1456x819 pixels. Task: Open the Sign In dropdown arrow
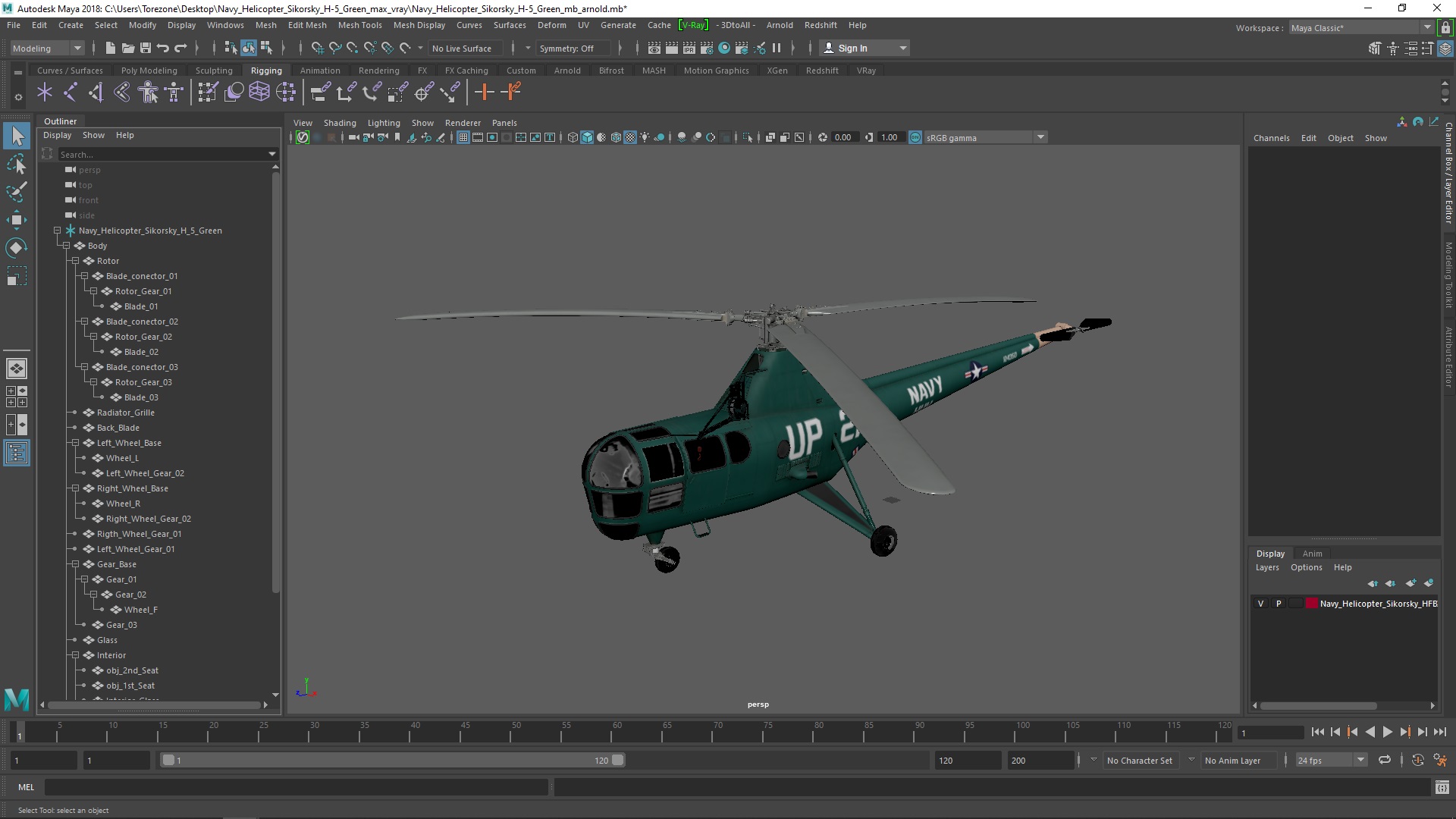pos(902,49)
